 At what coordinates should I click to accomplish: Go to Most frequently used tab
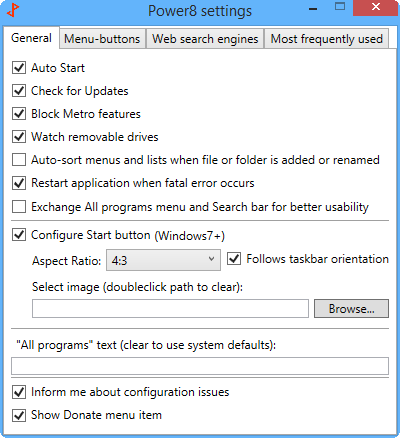[x=327, y=39]
